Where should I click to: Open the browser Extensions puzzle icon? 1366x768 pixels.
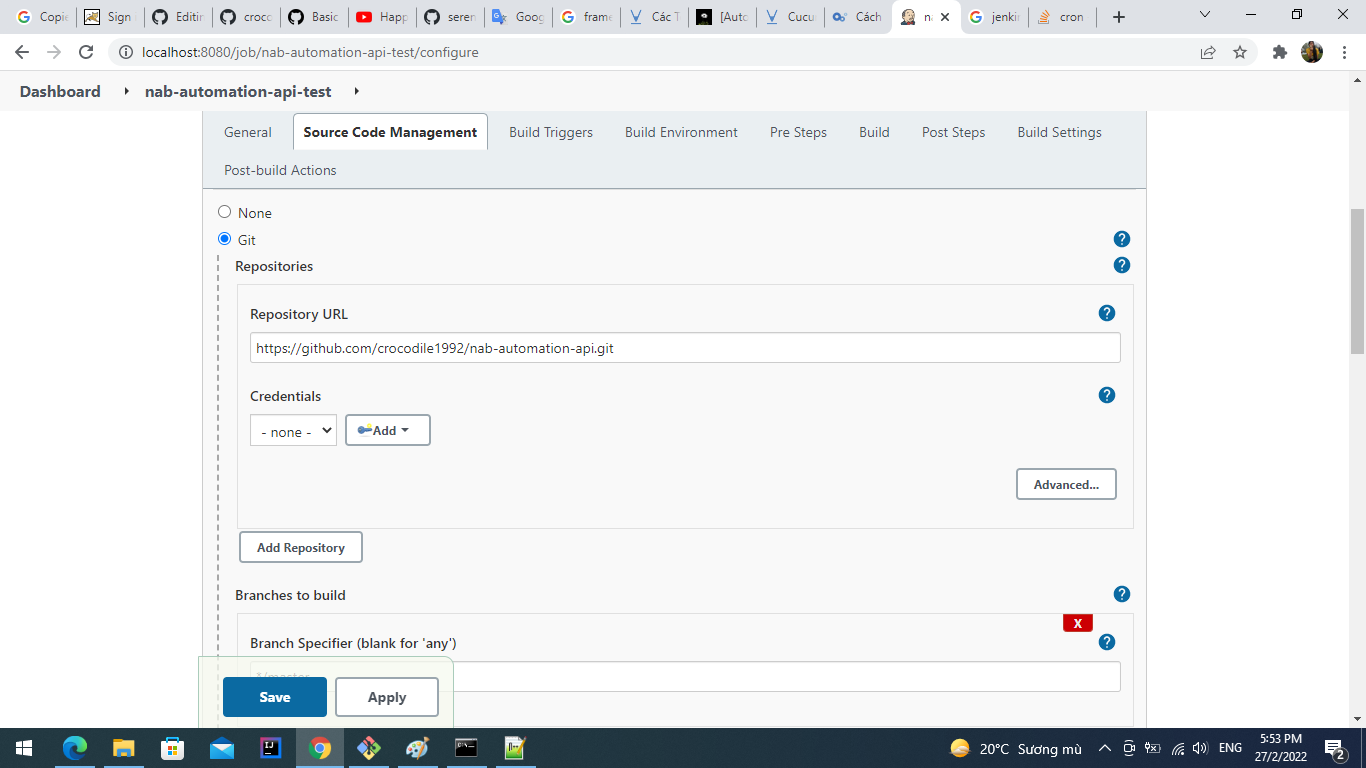point(1280,52)
